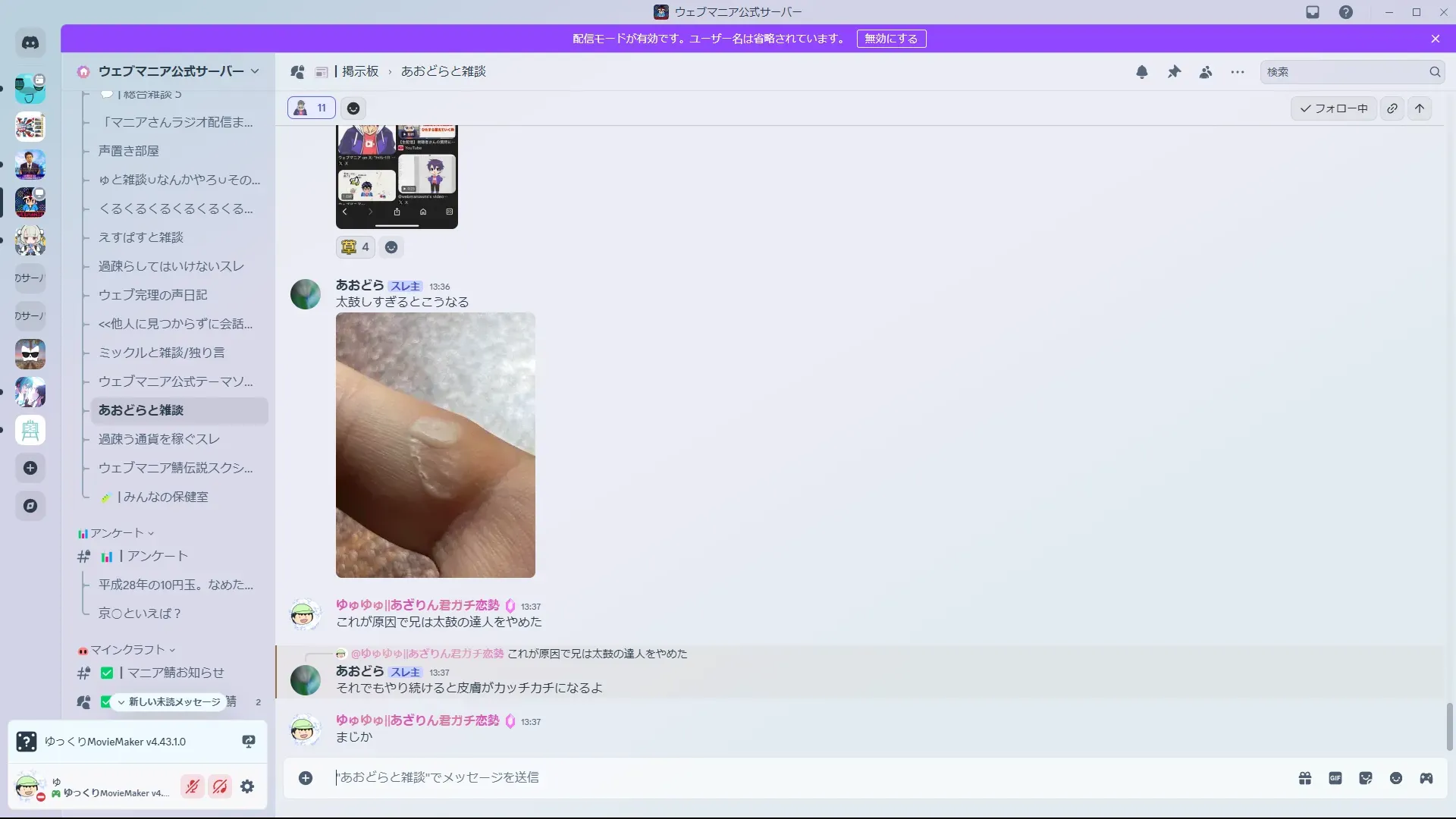This screenshot has width=1456, height=819.
Task: Collapse the マインクラフト category
Action: (127, 650)
